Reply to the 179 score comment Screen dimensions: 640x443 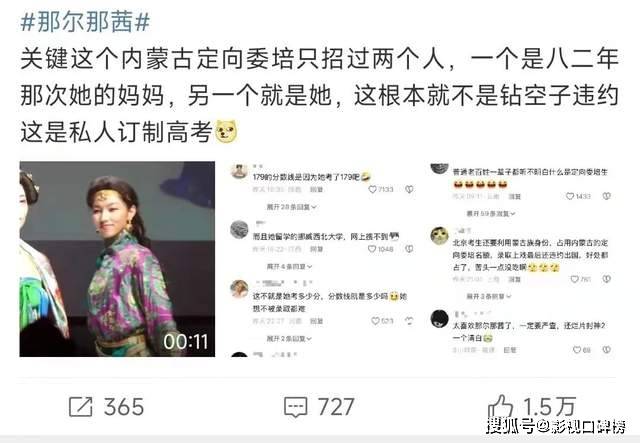tap(316, 189)
